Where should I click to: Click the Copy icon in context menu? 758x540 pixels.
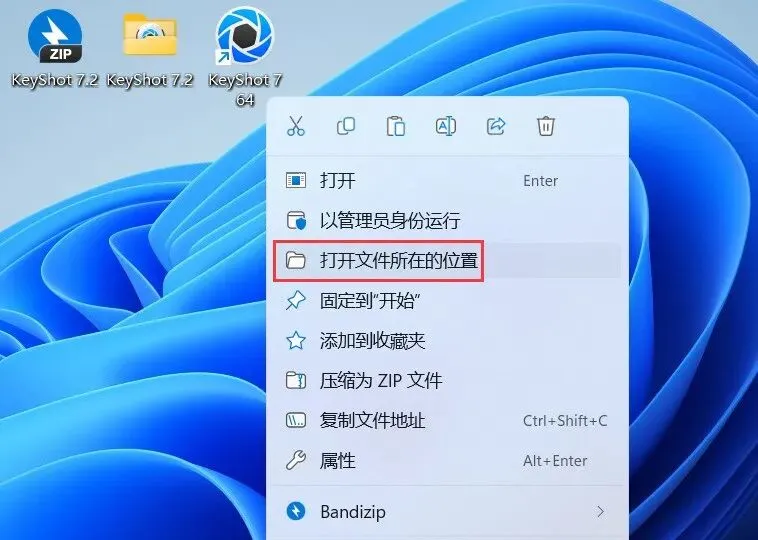346,126
